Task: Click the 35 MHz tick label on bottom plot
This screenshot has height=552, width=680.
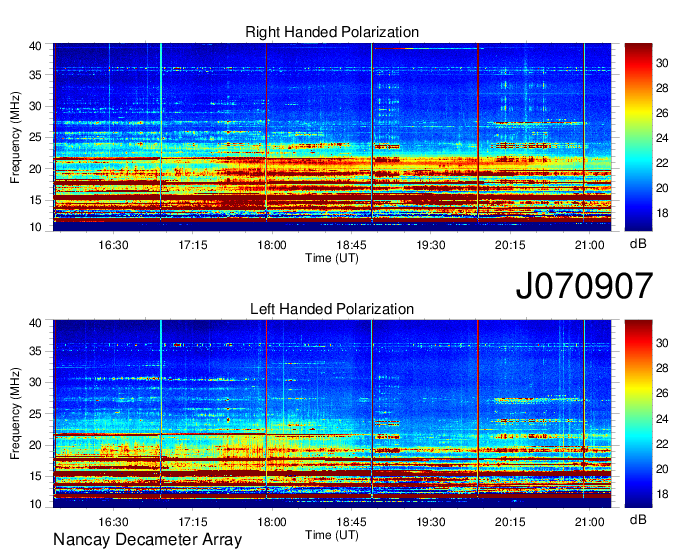Action: [x=35, y=352]
